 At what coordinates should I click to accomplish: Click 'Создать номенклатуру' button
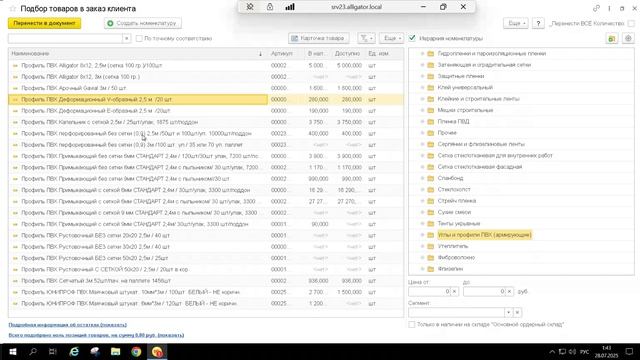point(143,23)
